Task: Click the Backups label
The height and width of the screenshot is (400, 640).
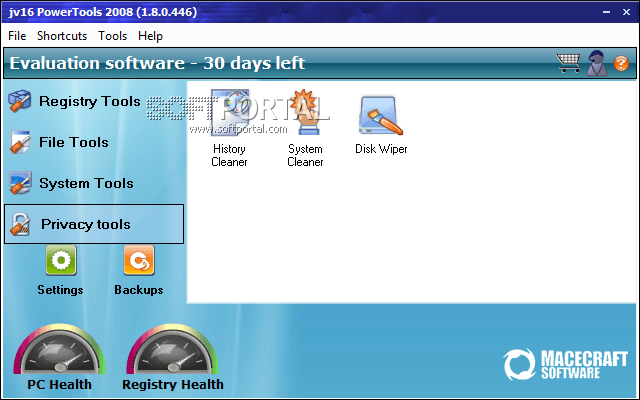Action: coord(139,290)
